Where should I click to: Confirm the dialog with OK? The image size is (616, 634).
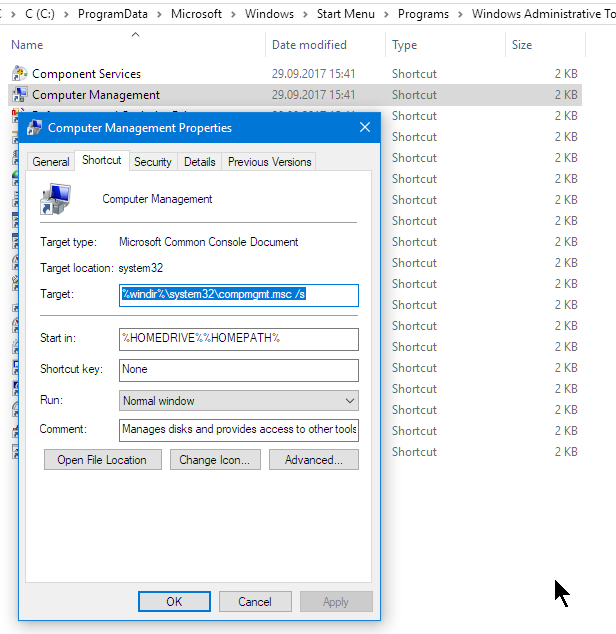[174, 602]
